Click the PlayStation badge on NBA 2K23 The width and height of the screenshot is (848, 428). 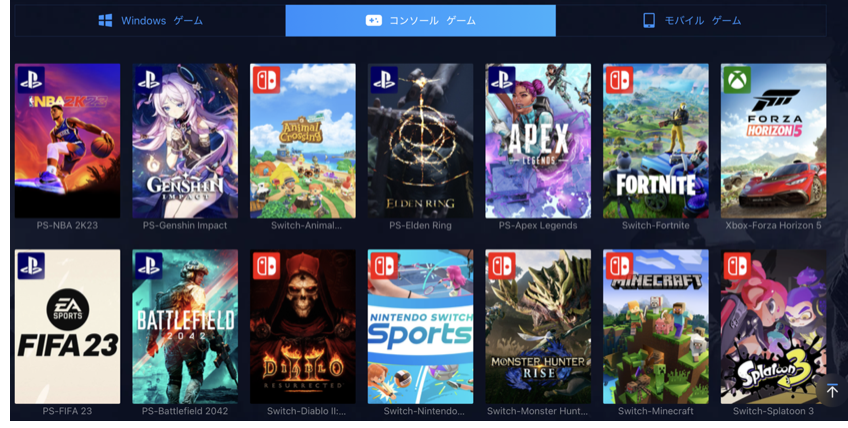31,80
